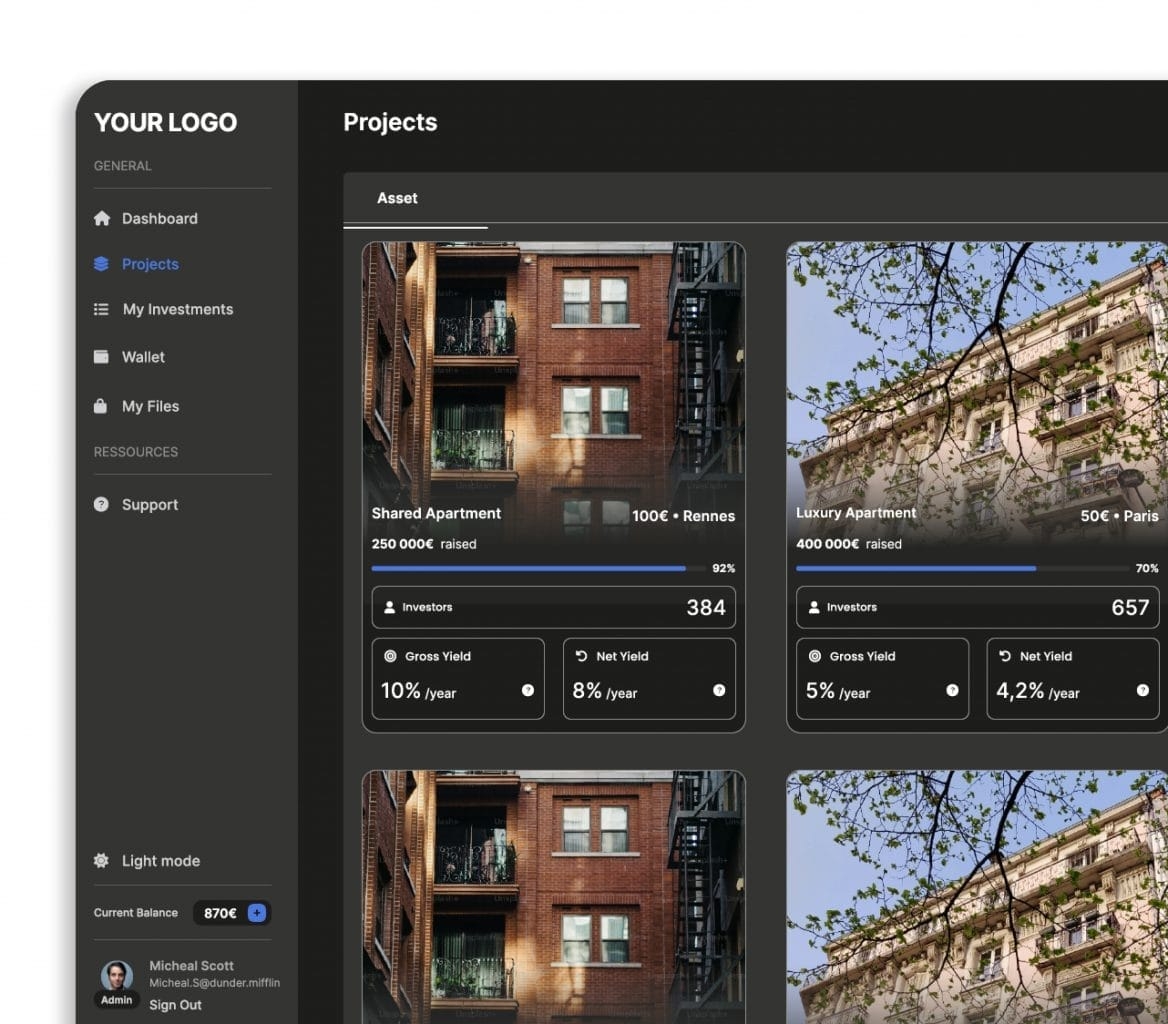Viewport: 1168px width, 1024px height.
Task: Click the Admin badge
Action: (x=116, y=999)
